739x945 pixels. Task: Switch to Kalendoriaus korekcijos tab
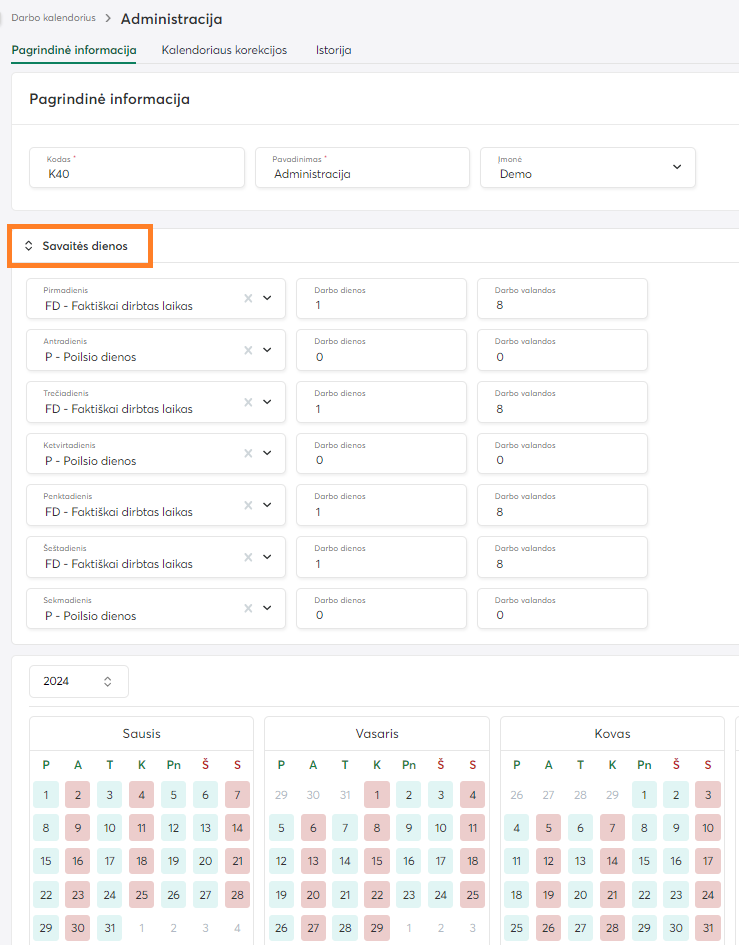pos(224,50)
